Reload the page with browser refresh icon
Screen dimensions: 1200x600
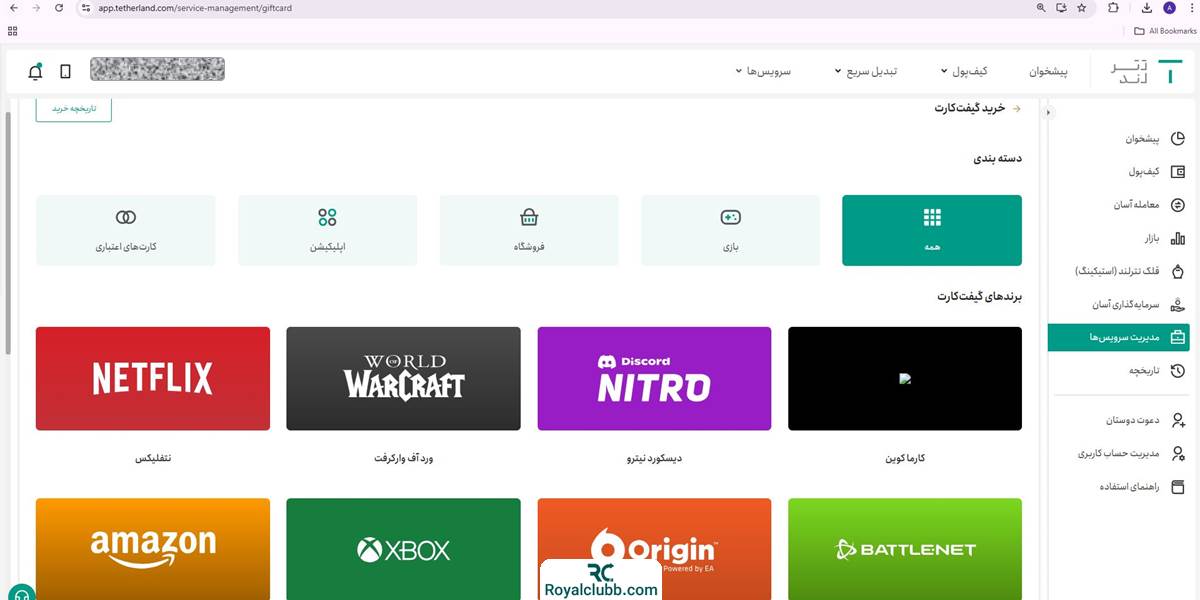click(59, 7)
